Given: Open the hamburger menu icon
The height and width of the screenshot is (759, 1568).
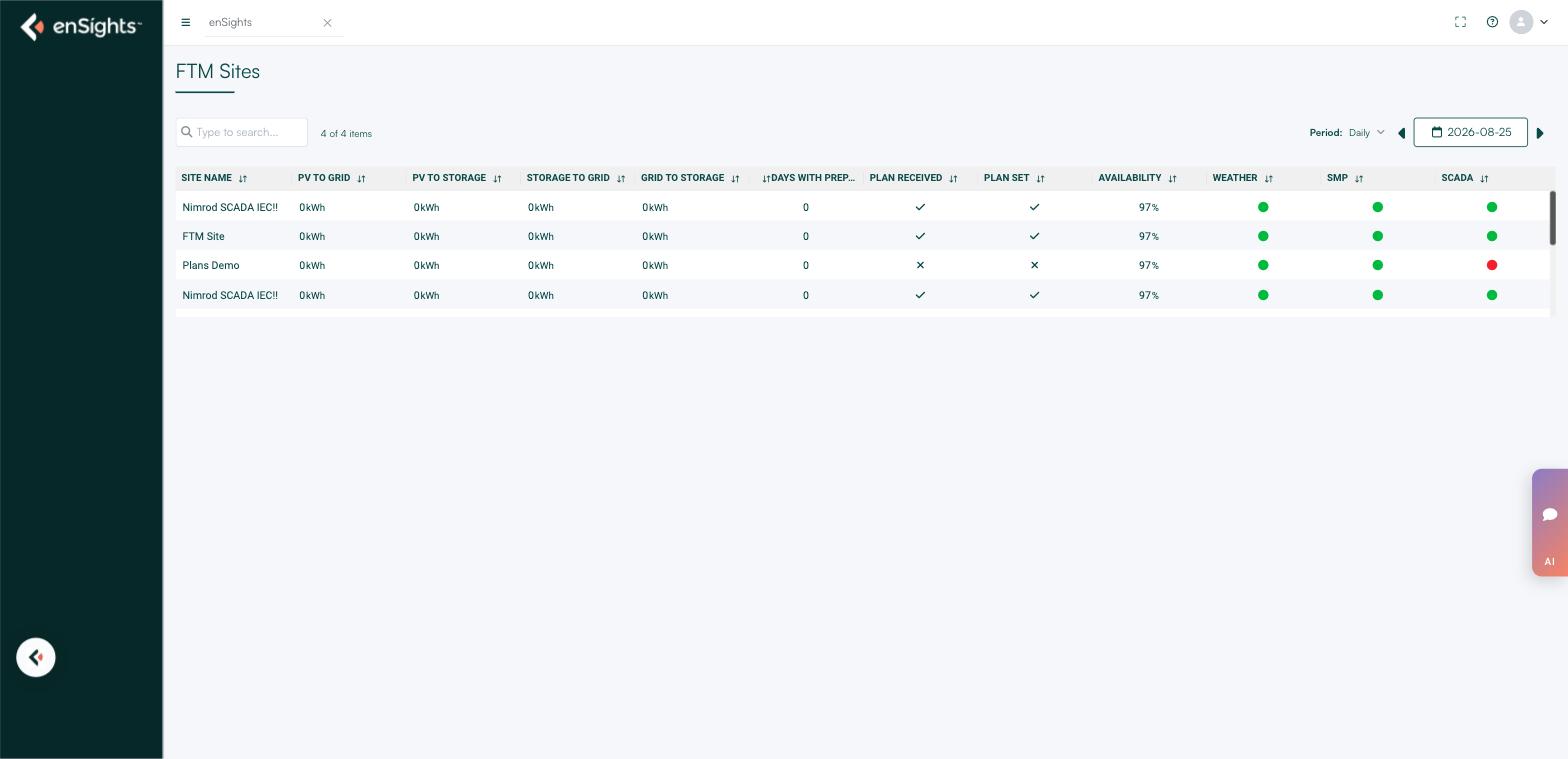Looking at the screenshot, I should (185, 22).
